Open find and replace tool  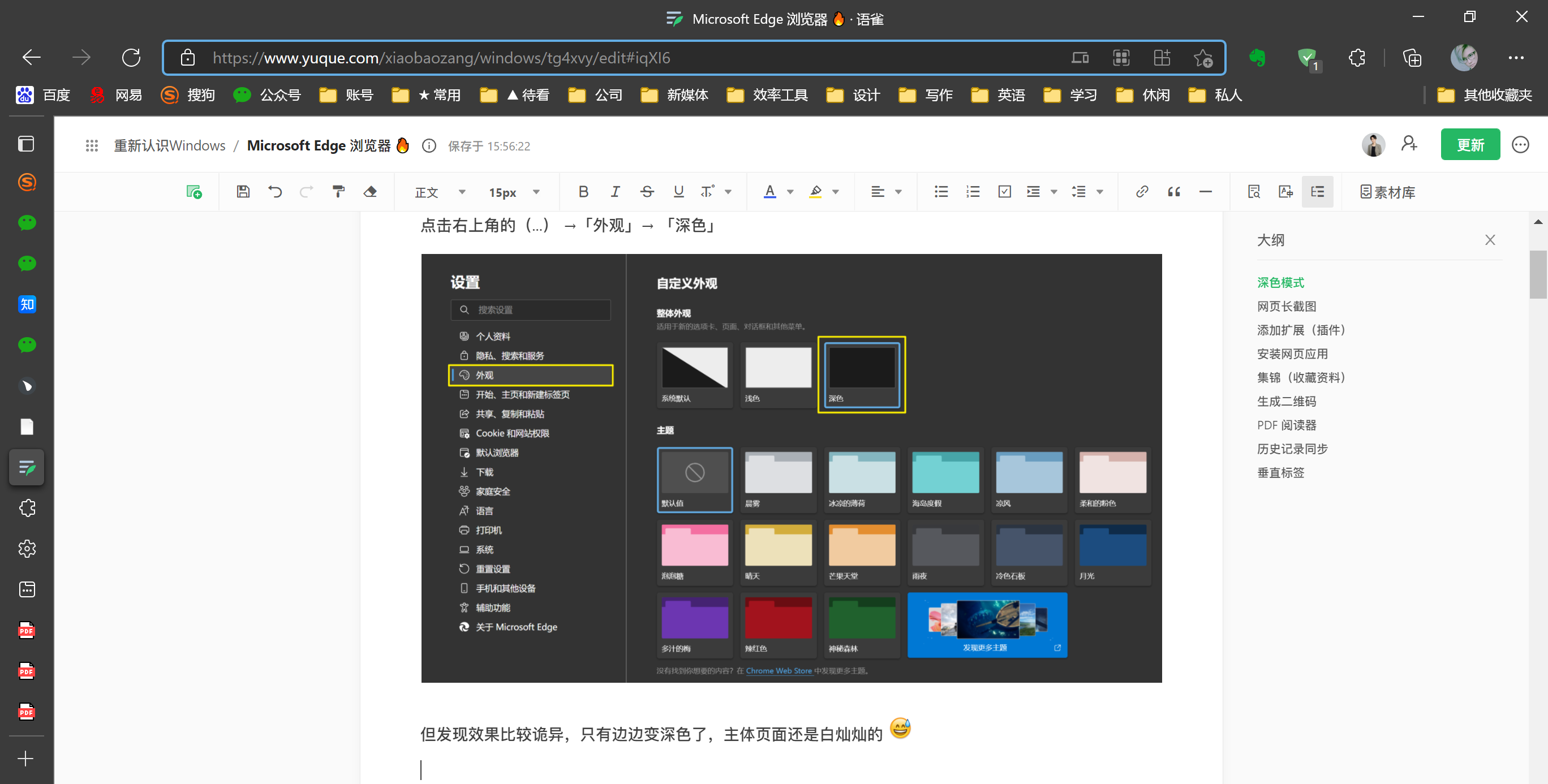1254,192
